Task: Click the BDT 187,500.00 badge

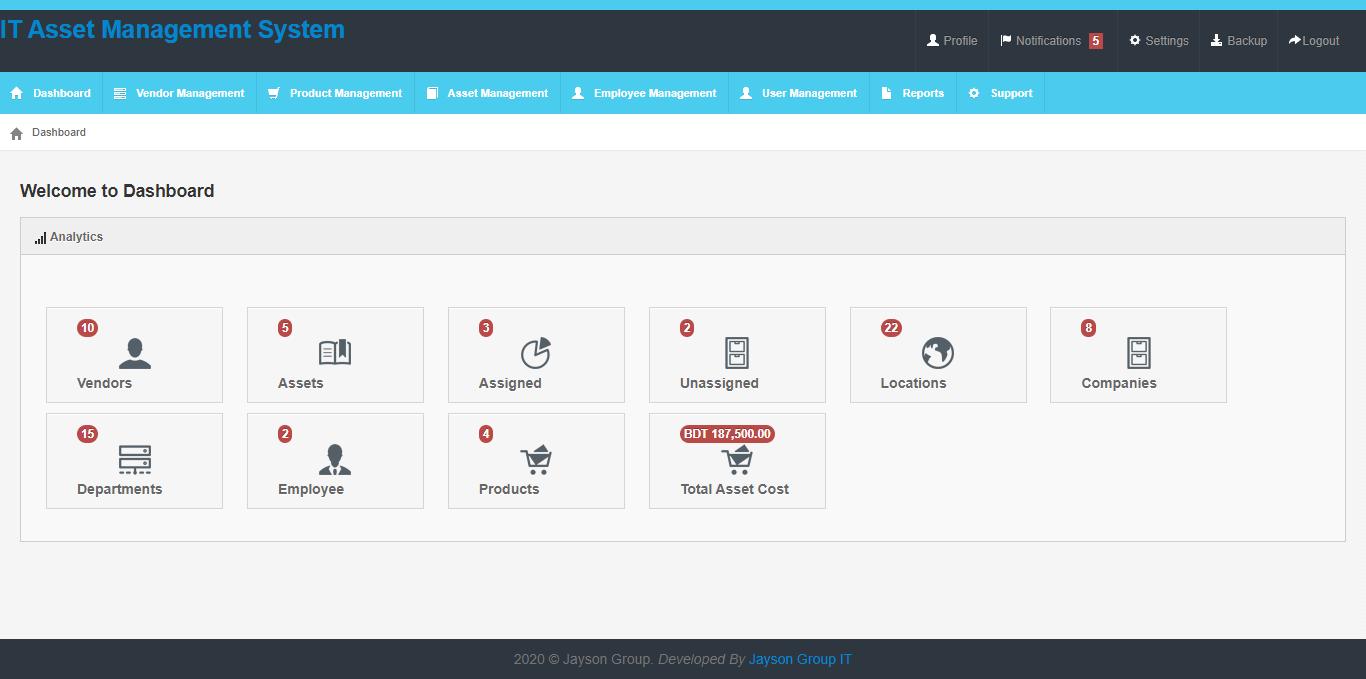Action: (728, 434)
